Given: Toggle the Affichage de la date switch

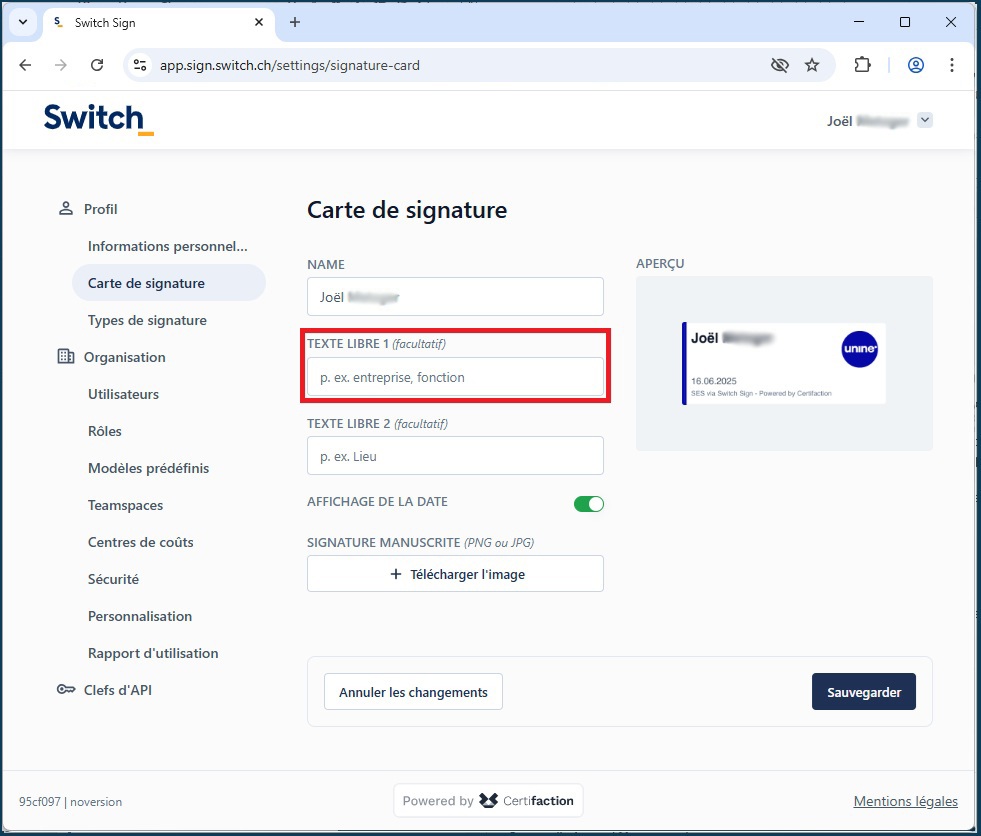Looking at the screenshot, I should click(588, 504).
